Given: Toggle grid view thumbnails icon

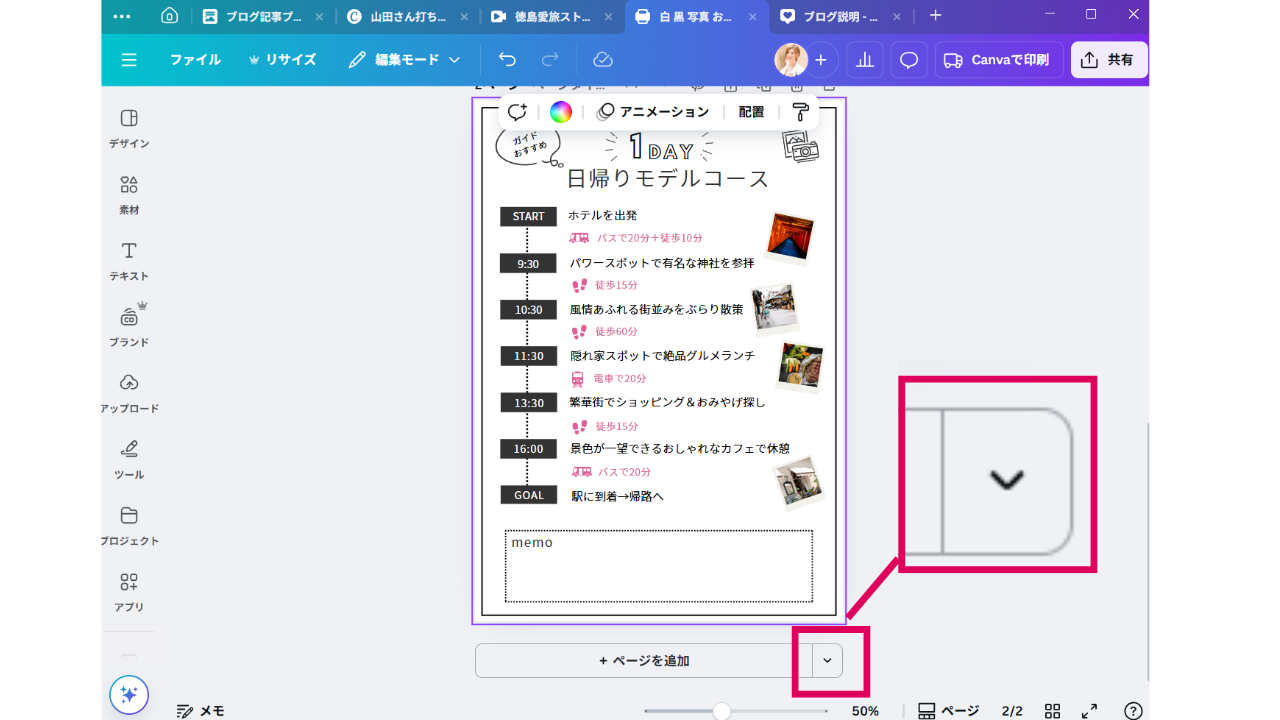Looking at the screenshot, I should [x=1052, y=711].
